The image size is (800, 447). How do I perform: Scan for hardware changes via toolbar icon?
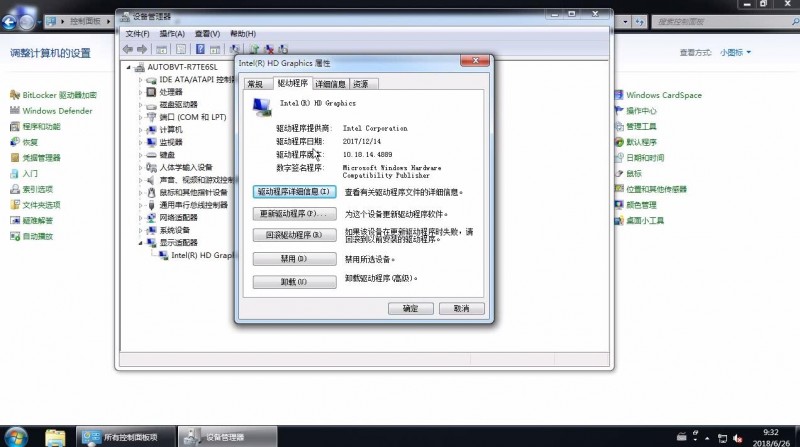[x=235, y=49]
